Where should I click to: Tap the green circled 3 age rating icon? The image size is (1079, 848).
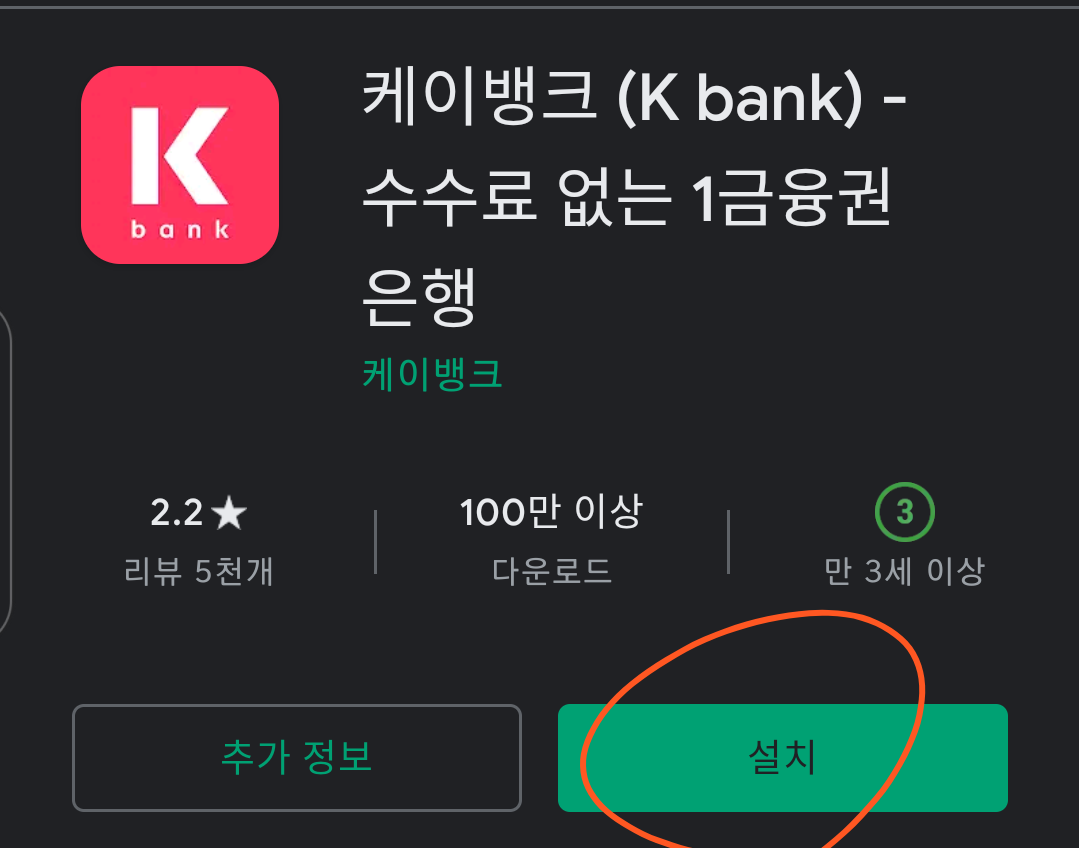(904, 512)
